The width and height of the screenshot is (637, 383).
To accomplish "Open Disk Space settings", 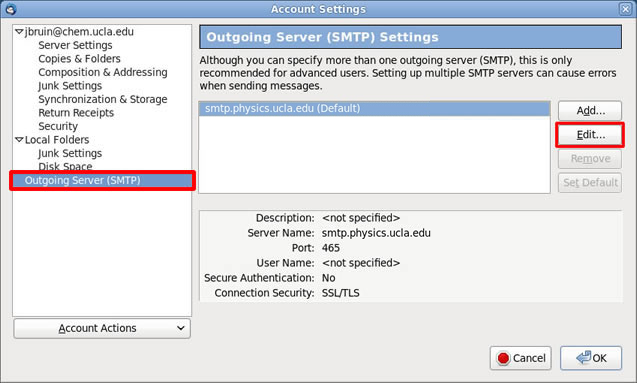I will coord(65,166).
